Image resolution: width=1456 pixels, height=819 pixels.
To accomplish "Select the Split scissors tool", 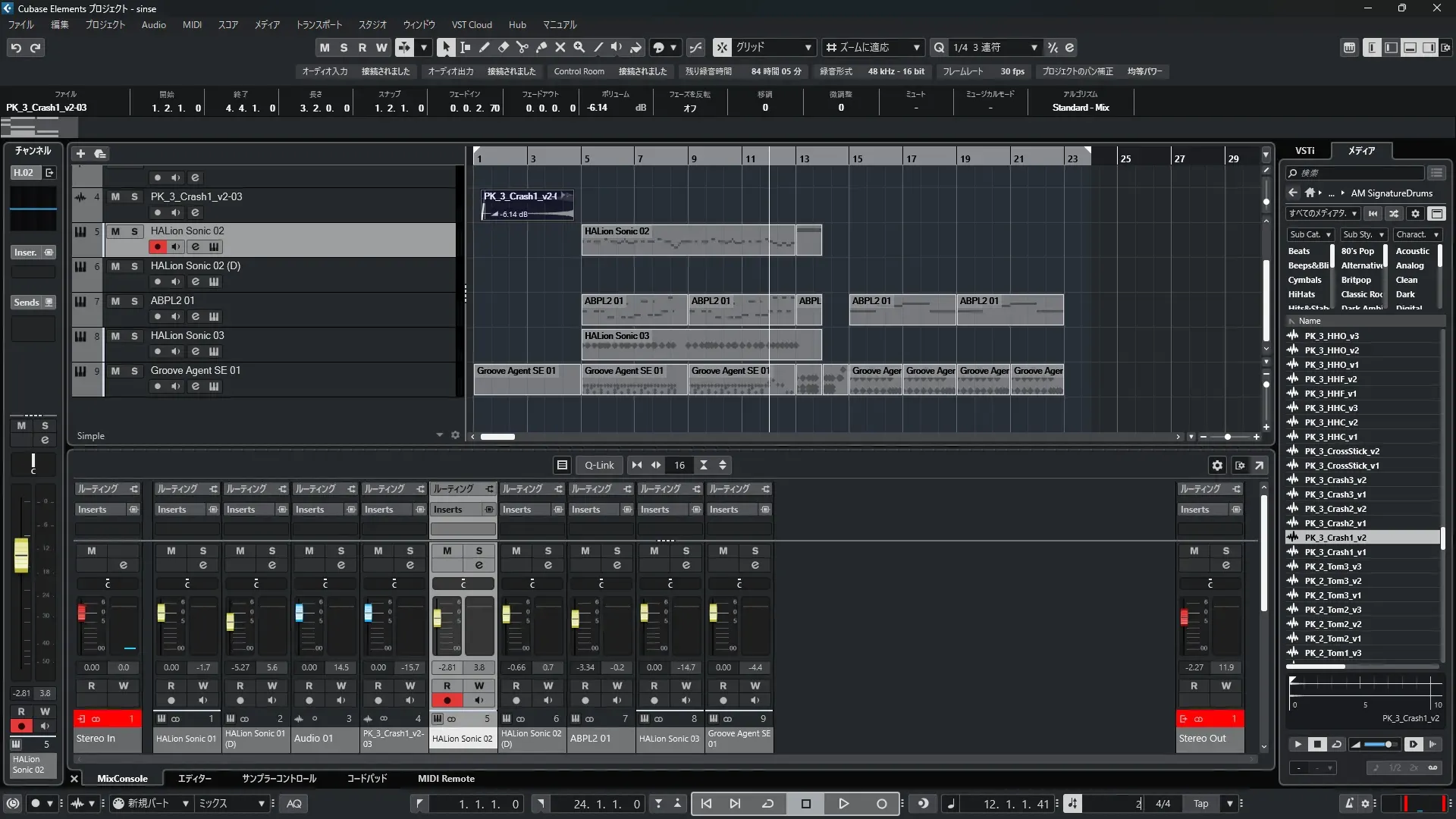I will [x=522, y=47].
